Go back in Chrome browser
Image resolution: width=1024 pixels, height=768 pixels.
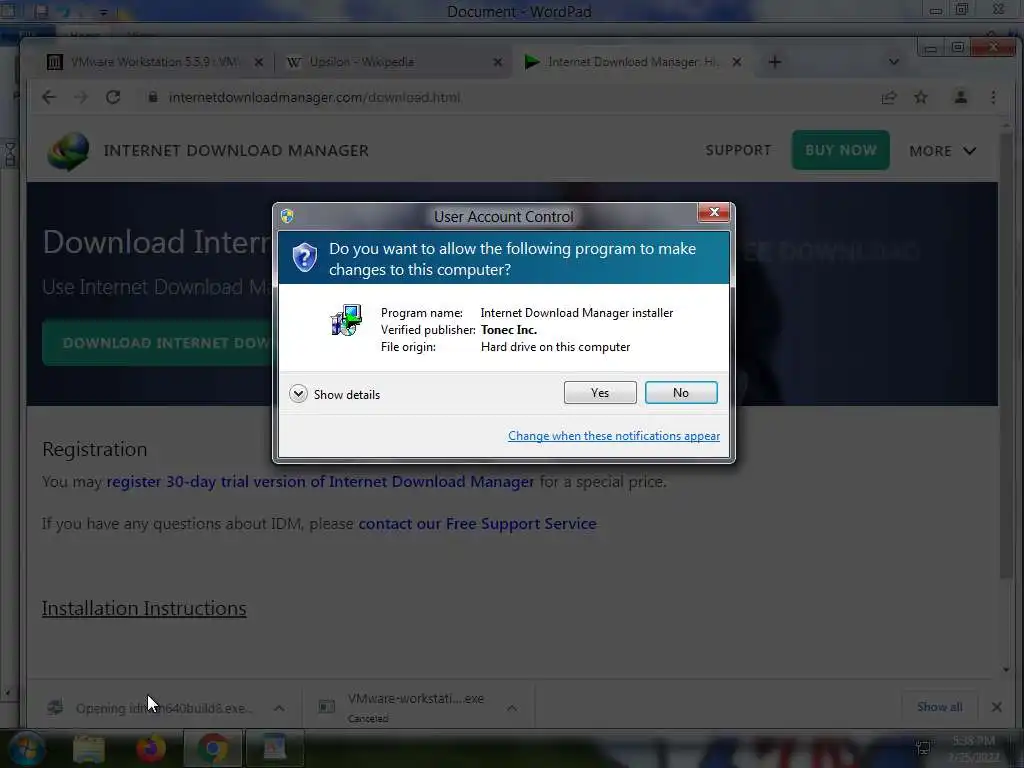(x=49, y=97)
